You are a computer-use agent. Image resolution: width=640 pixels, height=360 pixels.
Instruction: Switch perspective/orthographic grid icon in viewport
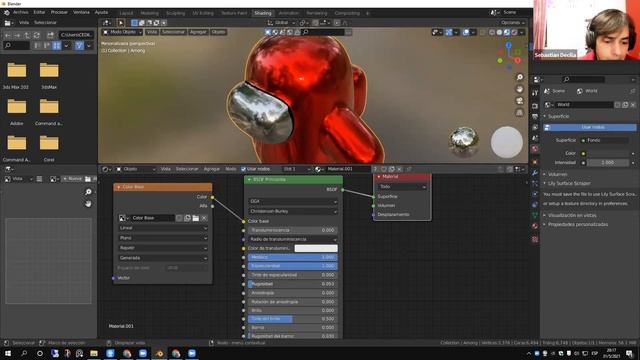click(519, 112)
